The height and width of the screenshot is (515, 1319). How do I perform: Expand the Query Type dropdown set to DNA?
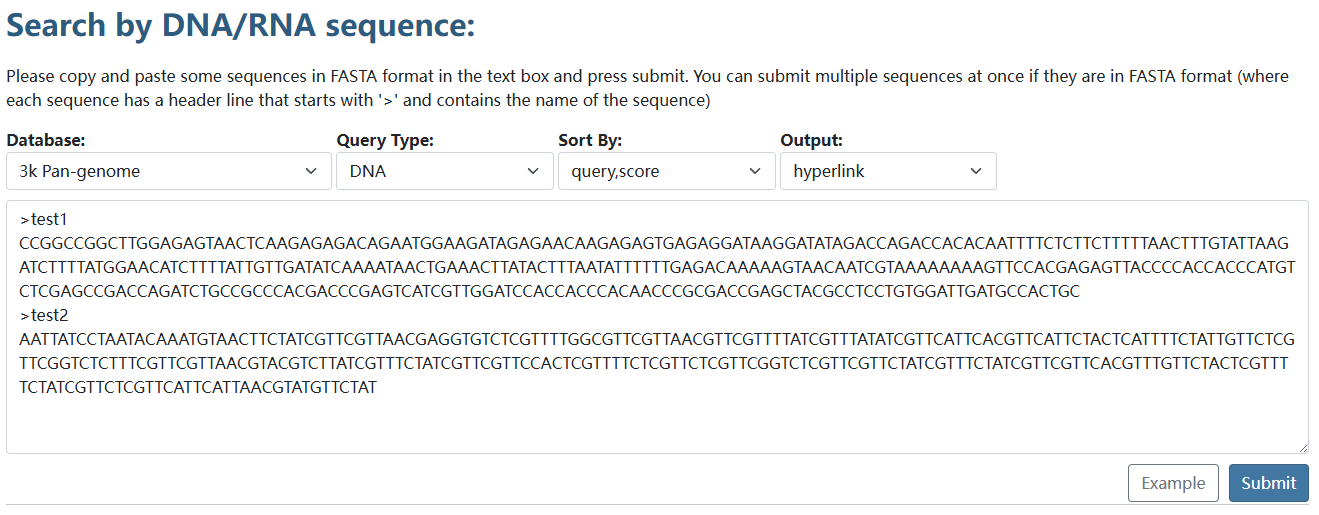click(x=444, y=171)
